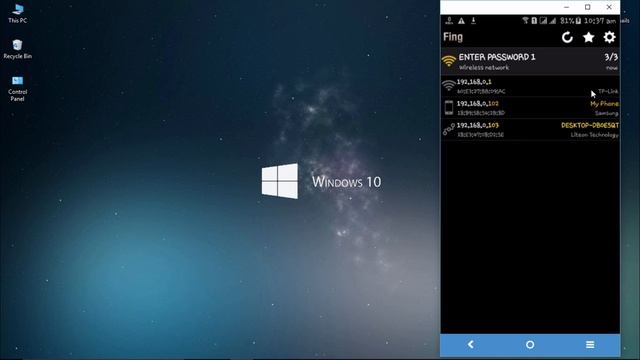Image resolution: width=640 pixels, height=360 pixels.
Task: Select the 192.168.0.102 address text
Action: pyautogui.click(x=478, y=104)
